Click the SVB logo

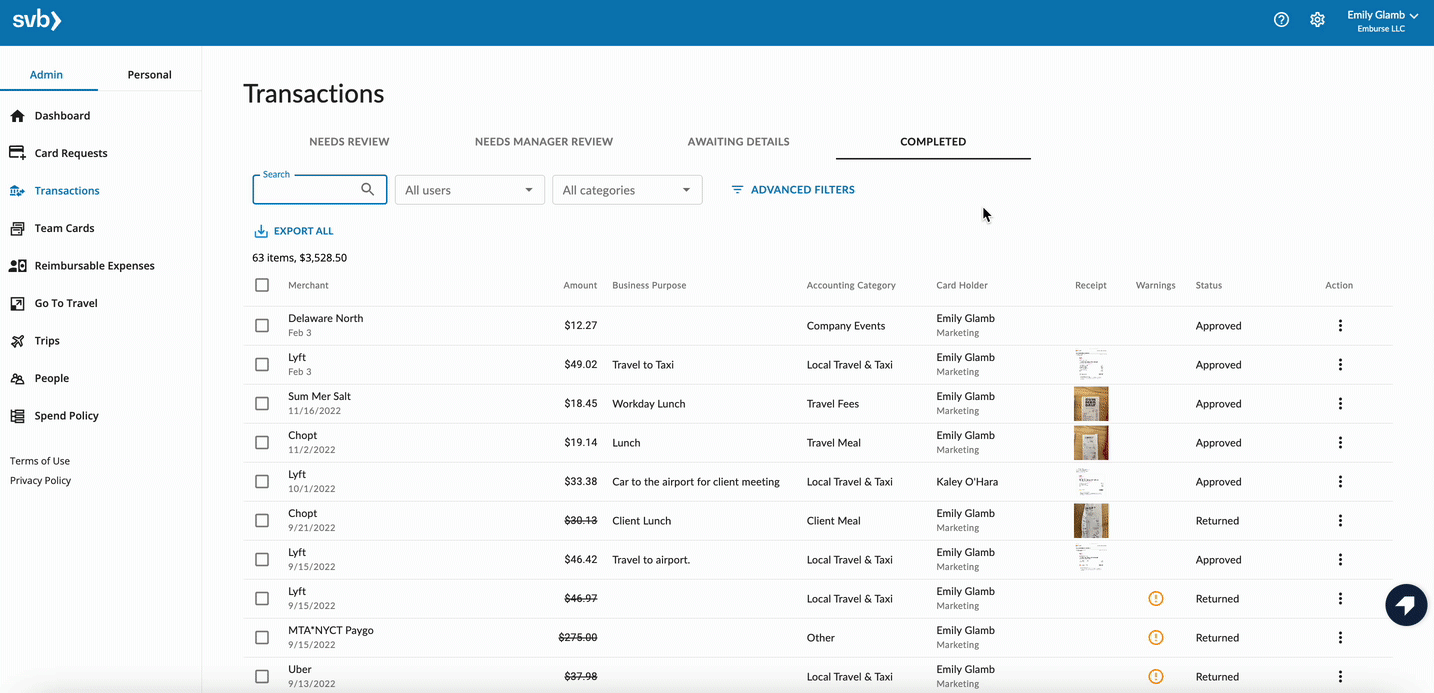36,20
